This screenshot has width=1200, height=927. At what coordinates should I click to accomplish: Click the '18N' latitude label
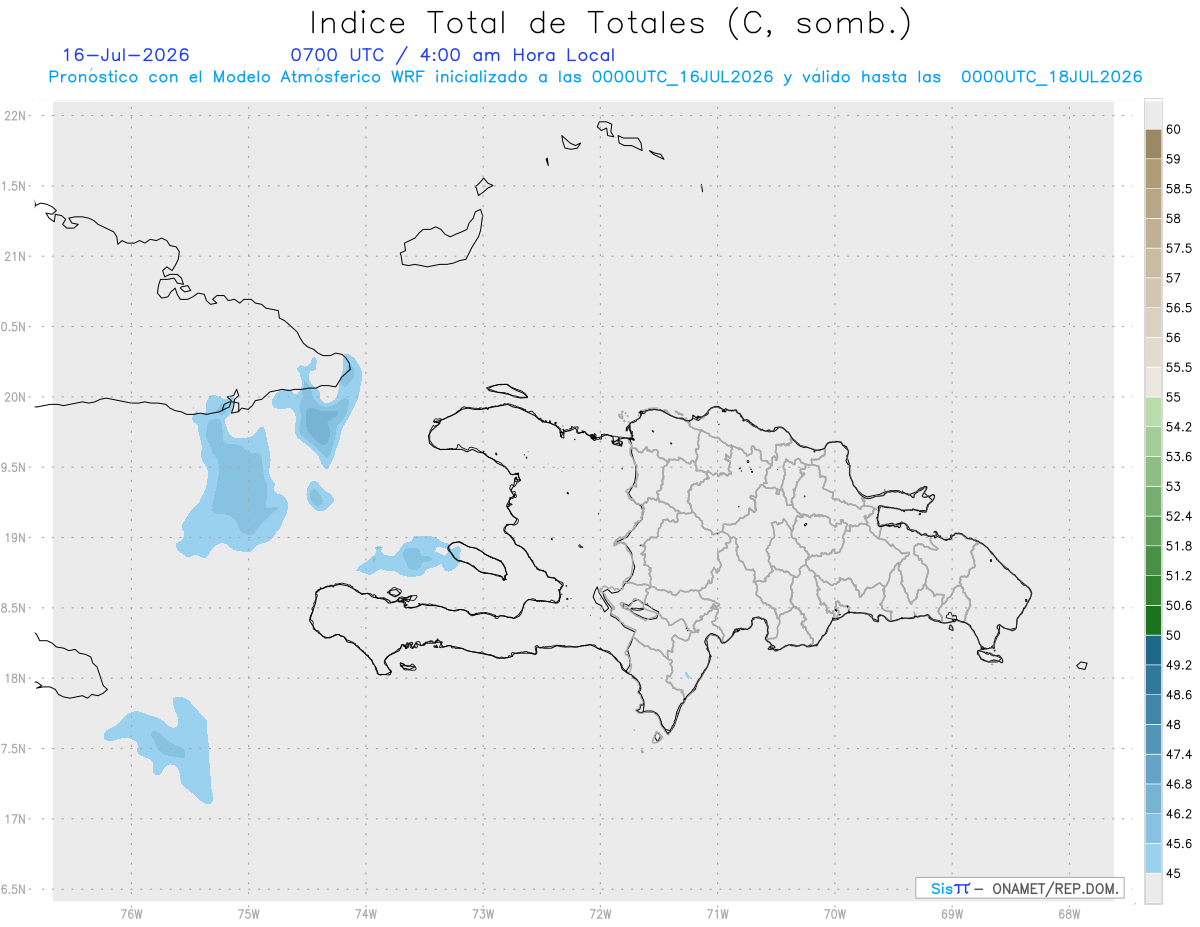16,679
